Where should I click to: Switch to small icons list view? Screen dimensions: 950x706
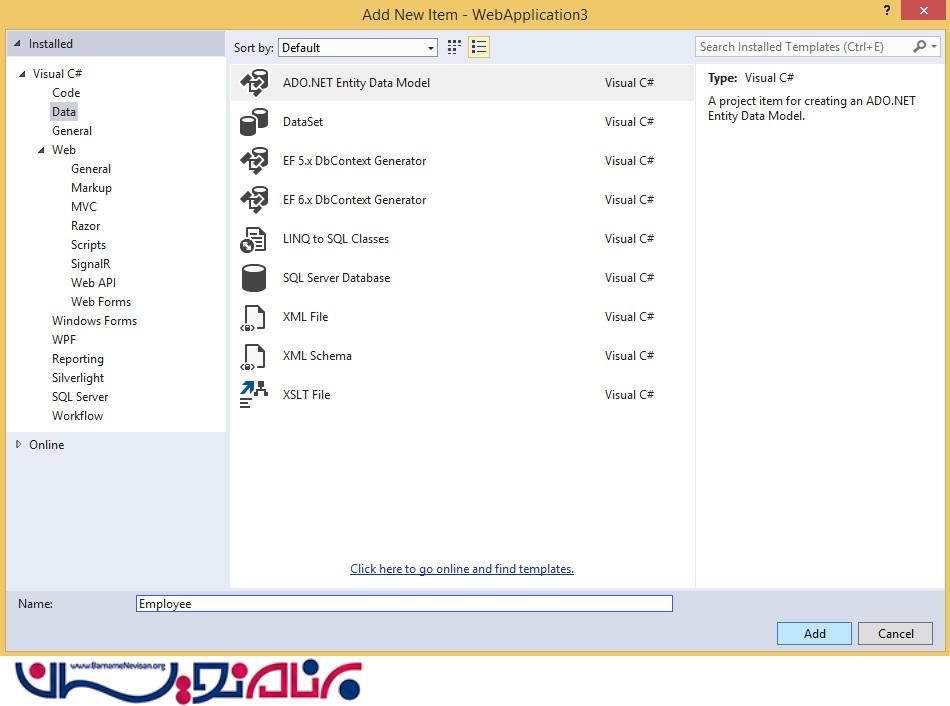pyautogui.click(x=479, y=47)
